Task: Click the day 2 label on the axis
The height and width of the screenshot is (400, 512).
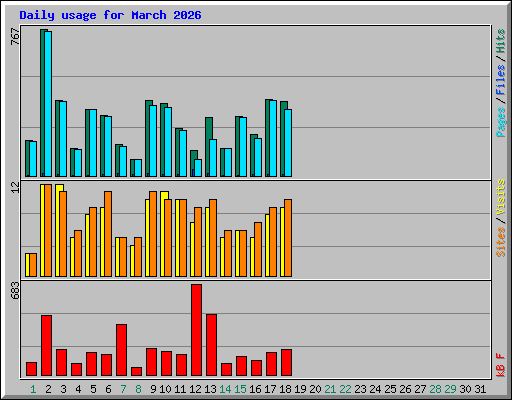Action: pyautogui.click(x=48, y=389)
